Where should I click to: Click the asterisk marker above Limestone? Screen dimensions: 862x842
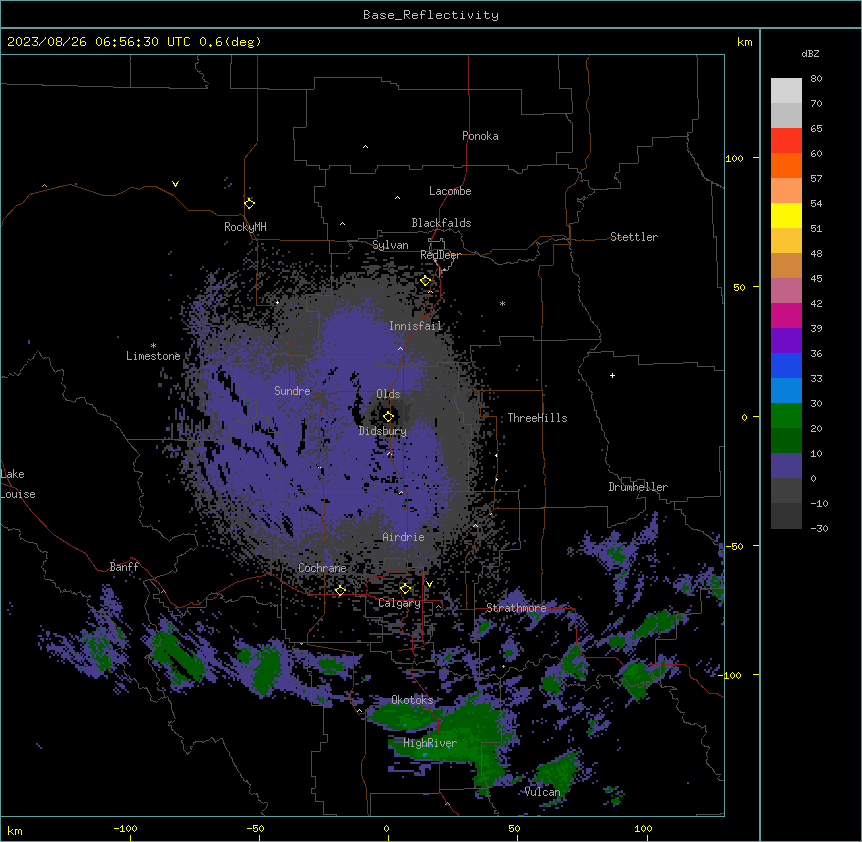[153, 346]
